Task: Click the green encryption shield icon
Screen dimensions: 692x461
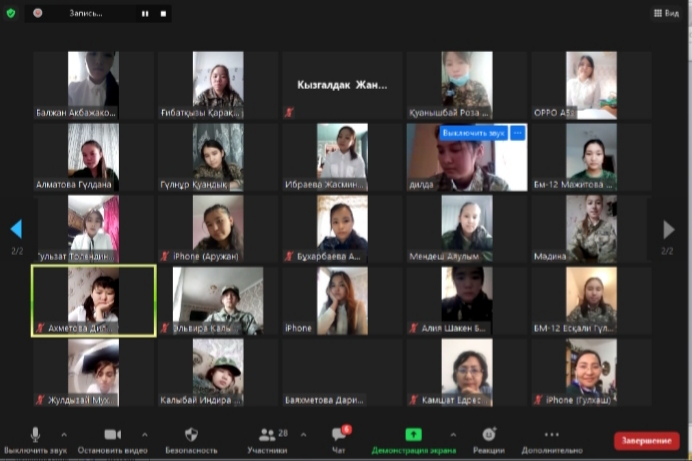Action: coord(10,13)
